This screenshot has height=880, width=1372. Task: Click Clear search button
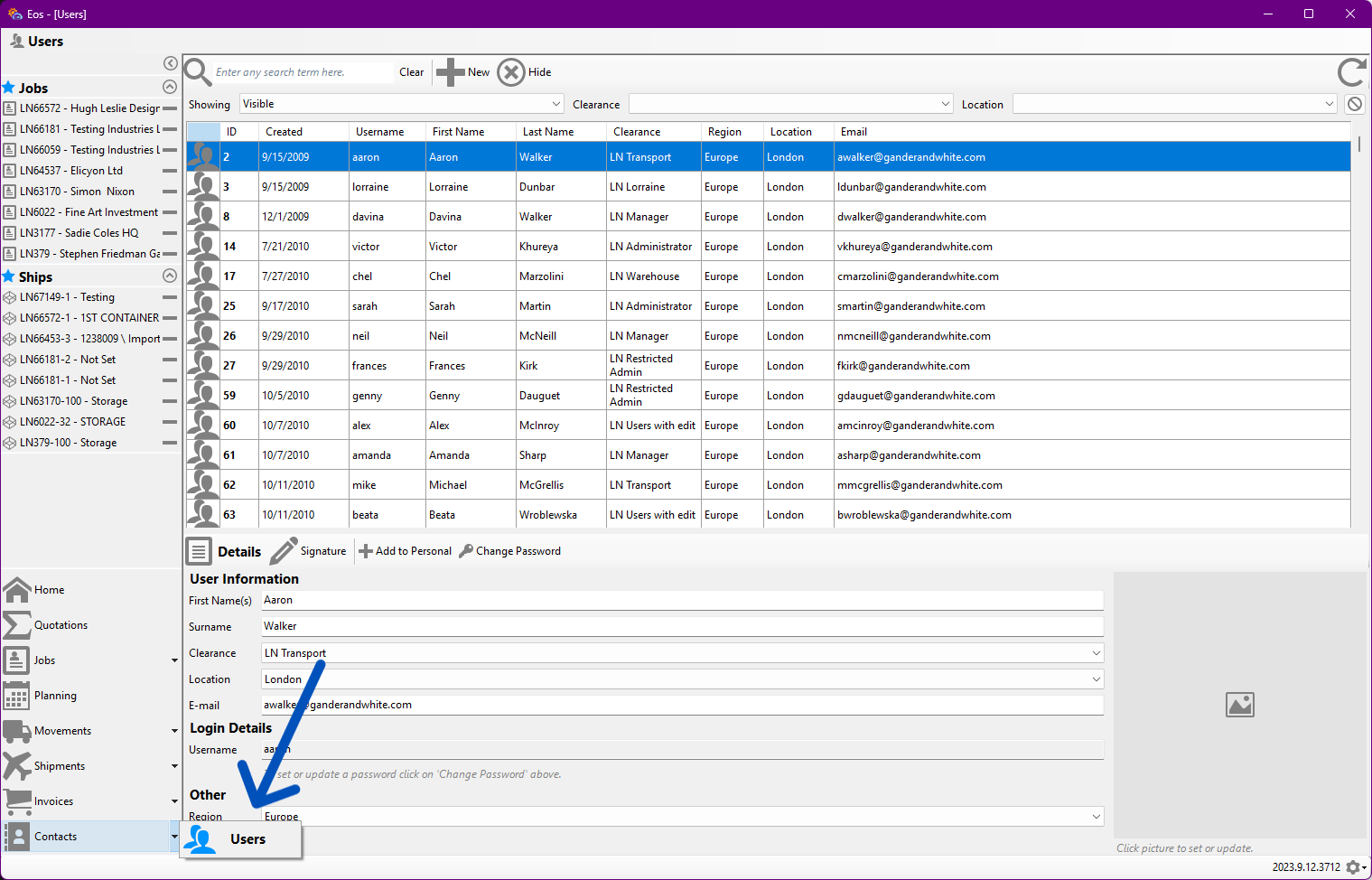411,72
